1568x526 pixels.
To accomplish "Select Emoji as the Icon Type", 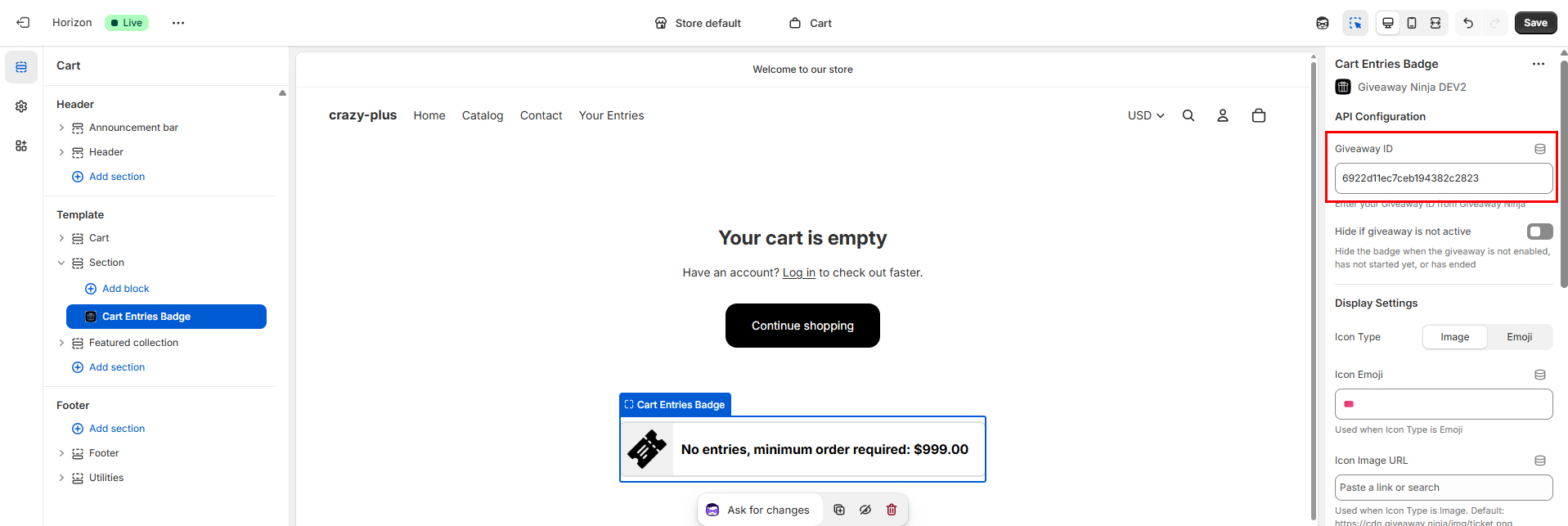I will 1519,337.
